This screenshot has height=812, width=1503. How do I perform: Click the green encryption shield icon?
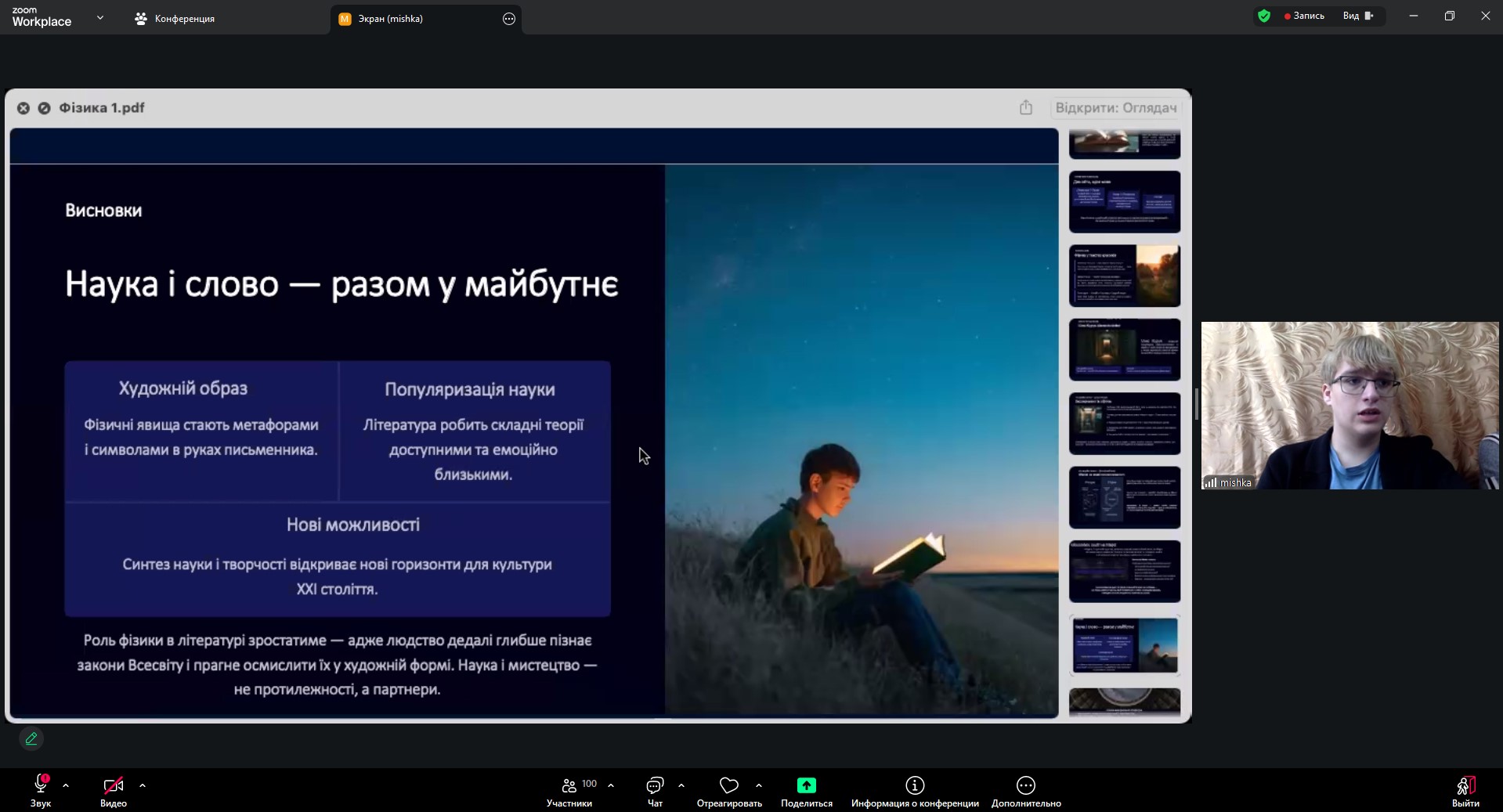point(1263,16)
